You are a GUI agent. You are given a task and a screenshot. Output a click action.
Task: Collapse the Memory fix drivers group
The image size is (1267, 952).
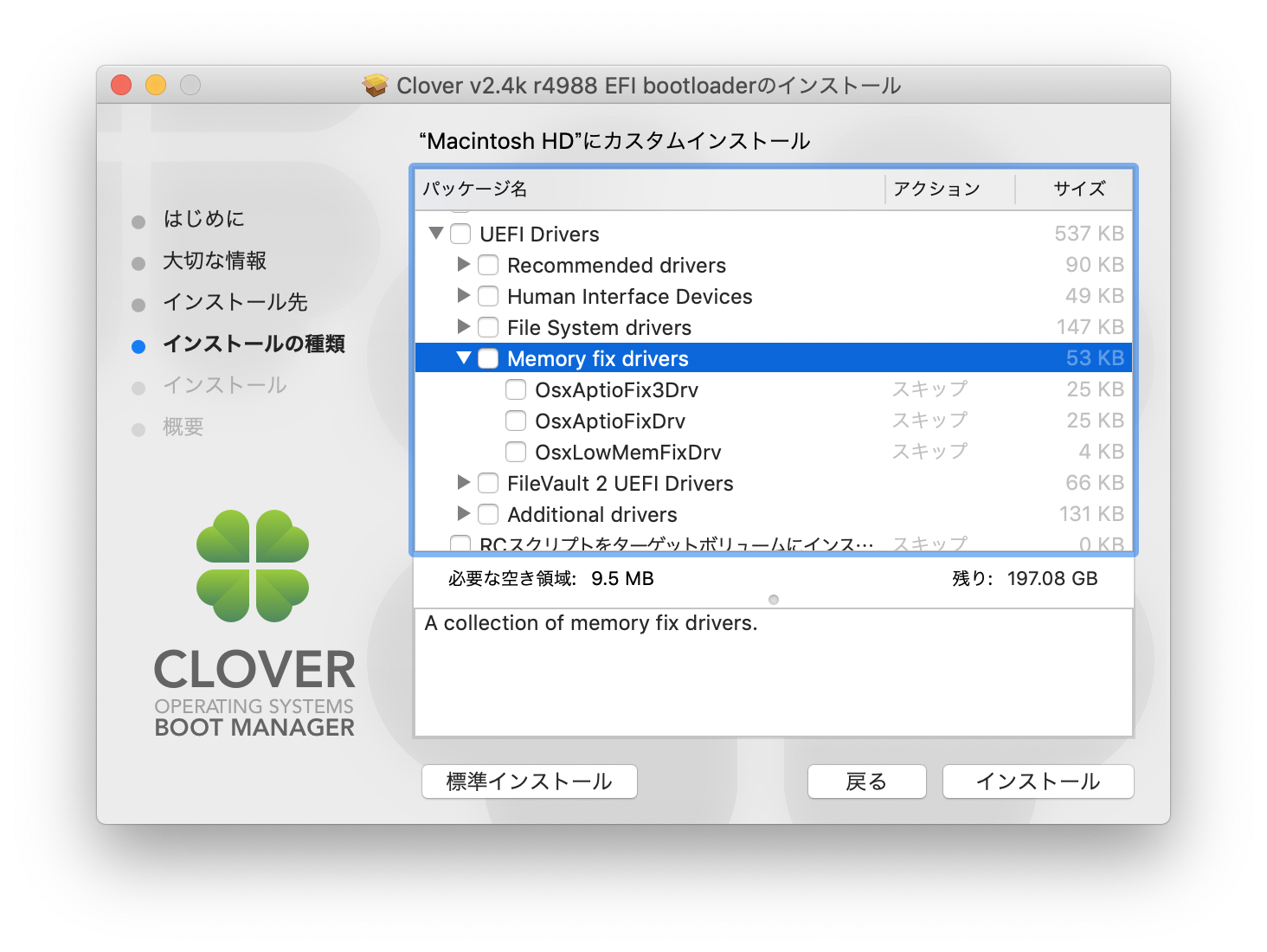(x=464, y=357)
